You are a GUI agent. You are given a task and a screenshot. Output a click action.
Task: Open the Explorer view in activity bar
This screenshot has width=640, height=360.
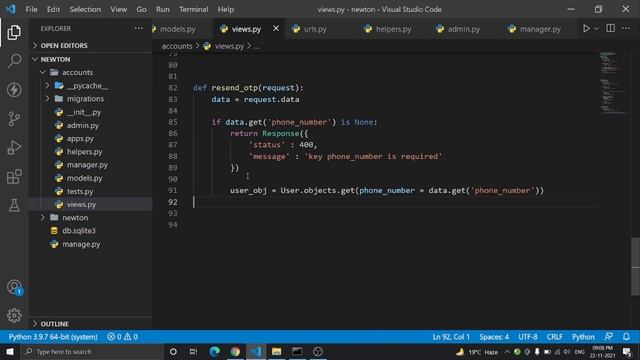pyautogui.click(x=14, y=32)
